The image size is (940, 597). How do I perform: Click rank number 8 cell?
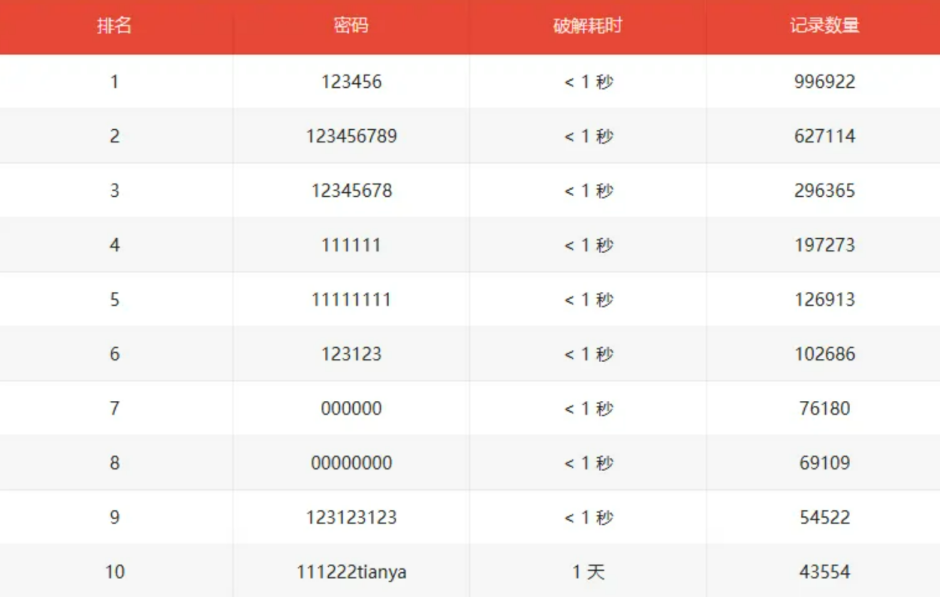(x=115, y=463)
